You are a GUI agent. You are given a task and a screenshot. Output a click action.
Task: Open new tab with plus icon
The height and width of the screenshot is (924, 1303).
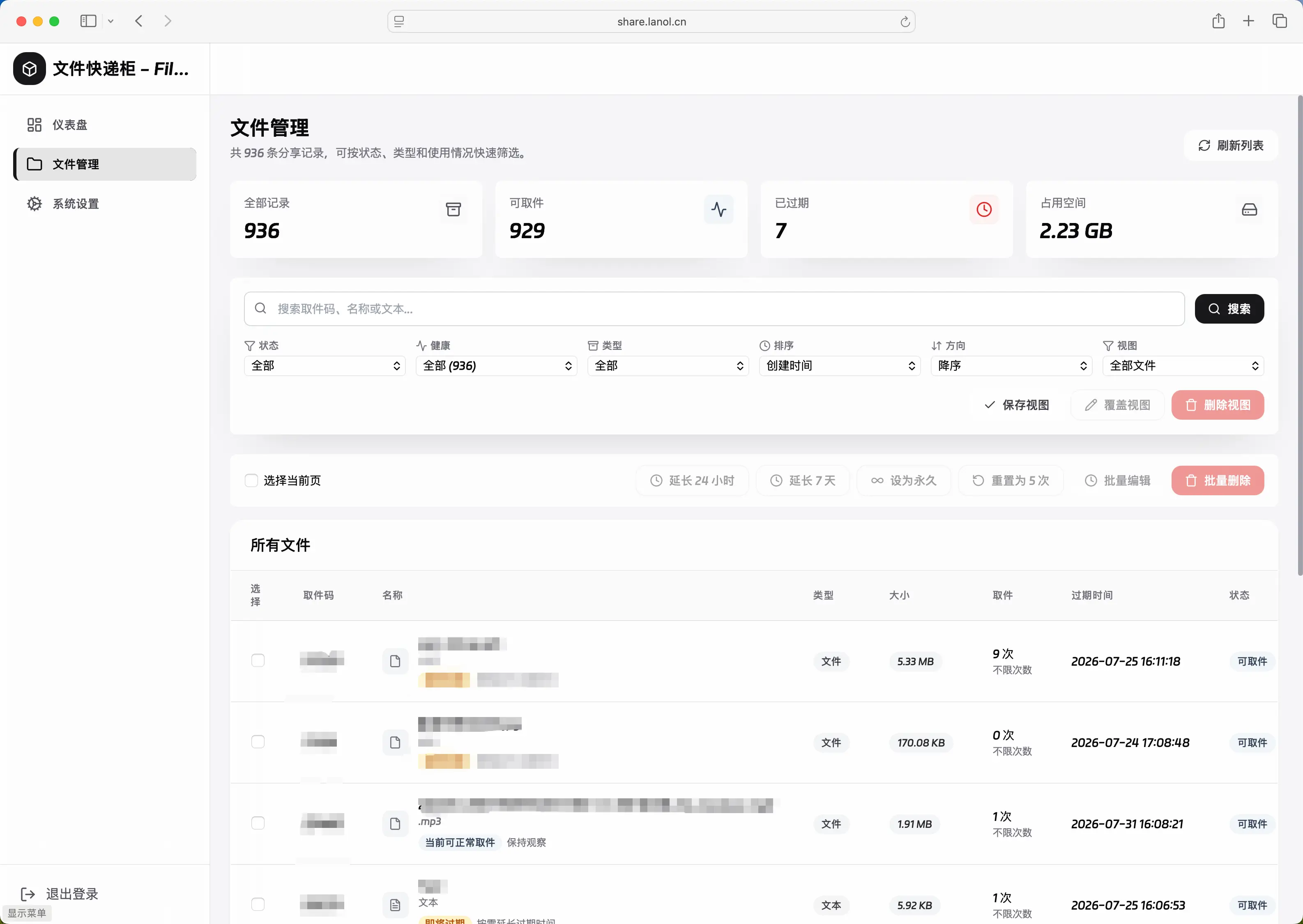(1248, 21)
